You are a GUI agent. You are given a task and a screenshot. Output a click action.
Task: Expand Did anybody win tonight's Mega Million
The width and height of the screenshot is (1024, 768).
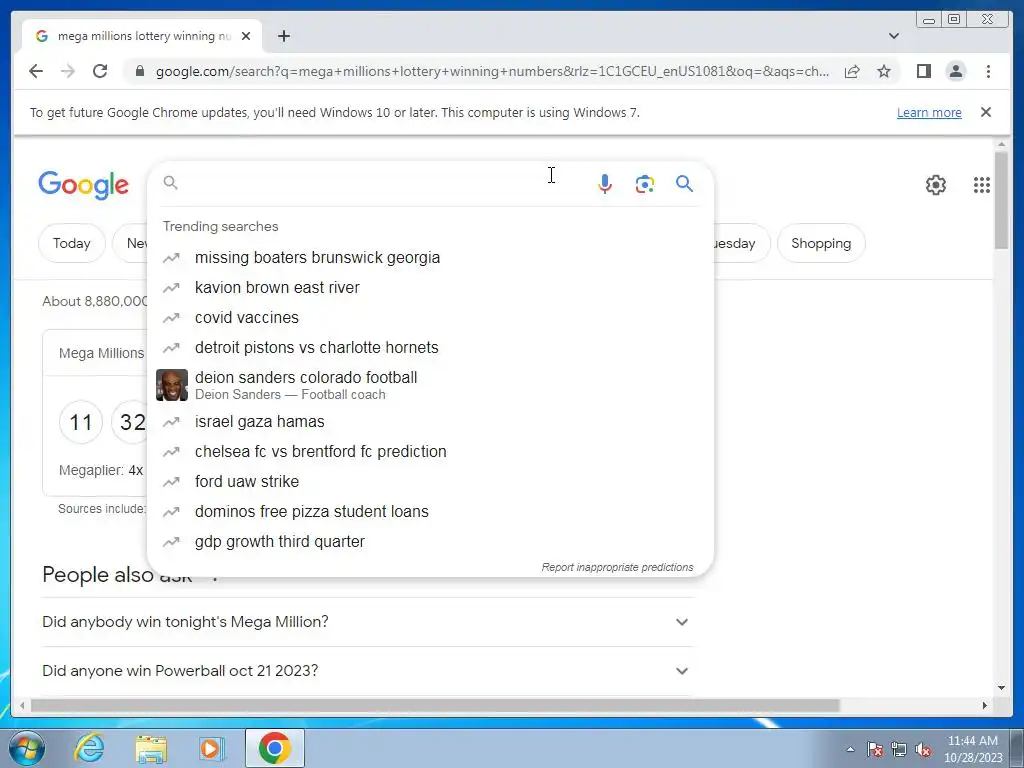[x=368, y=622]
